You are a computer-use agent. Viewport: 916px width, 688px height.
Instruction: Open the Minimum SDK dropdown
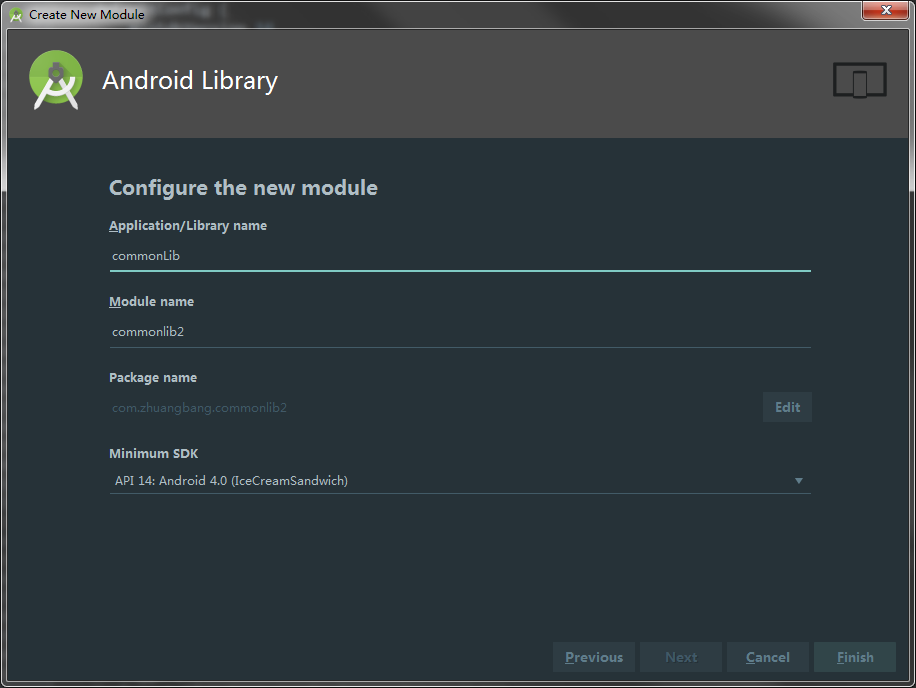(x=460, y=481)
